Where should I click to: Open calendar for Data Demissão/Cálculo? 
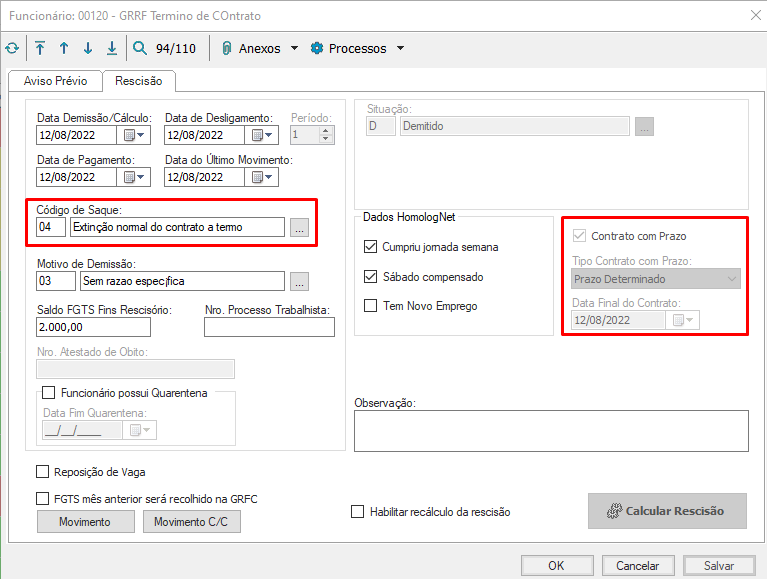click(134, 135)
